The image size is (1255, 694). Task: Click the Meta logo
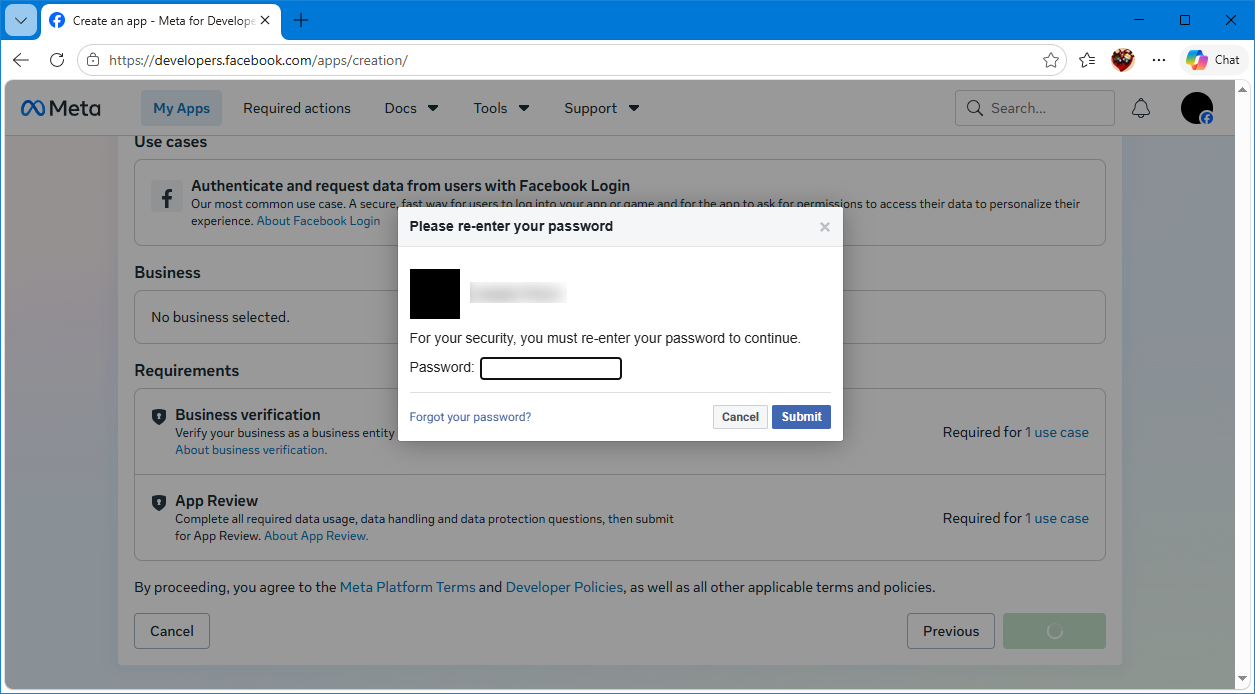[61, 108]
